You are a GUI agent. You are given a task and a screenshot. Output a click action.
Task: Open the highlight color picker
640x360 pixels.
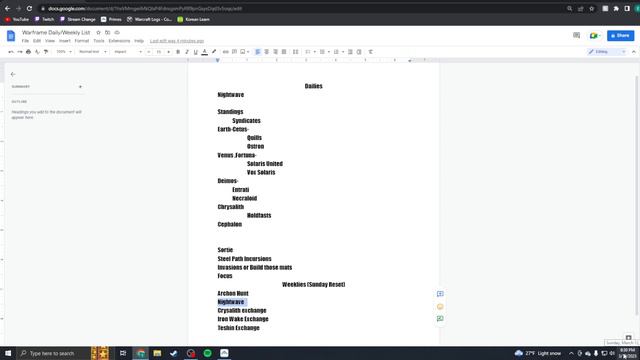[213, 52]
